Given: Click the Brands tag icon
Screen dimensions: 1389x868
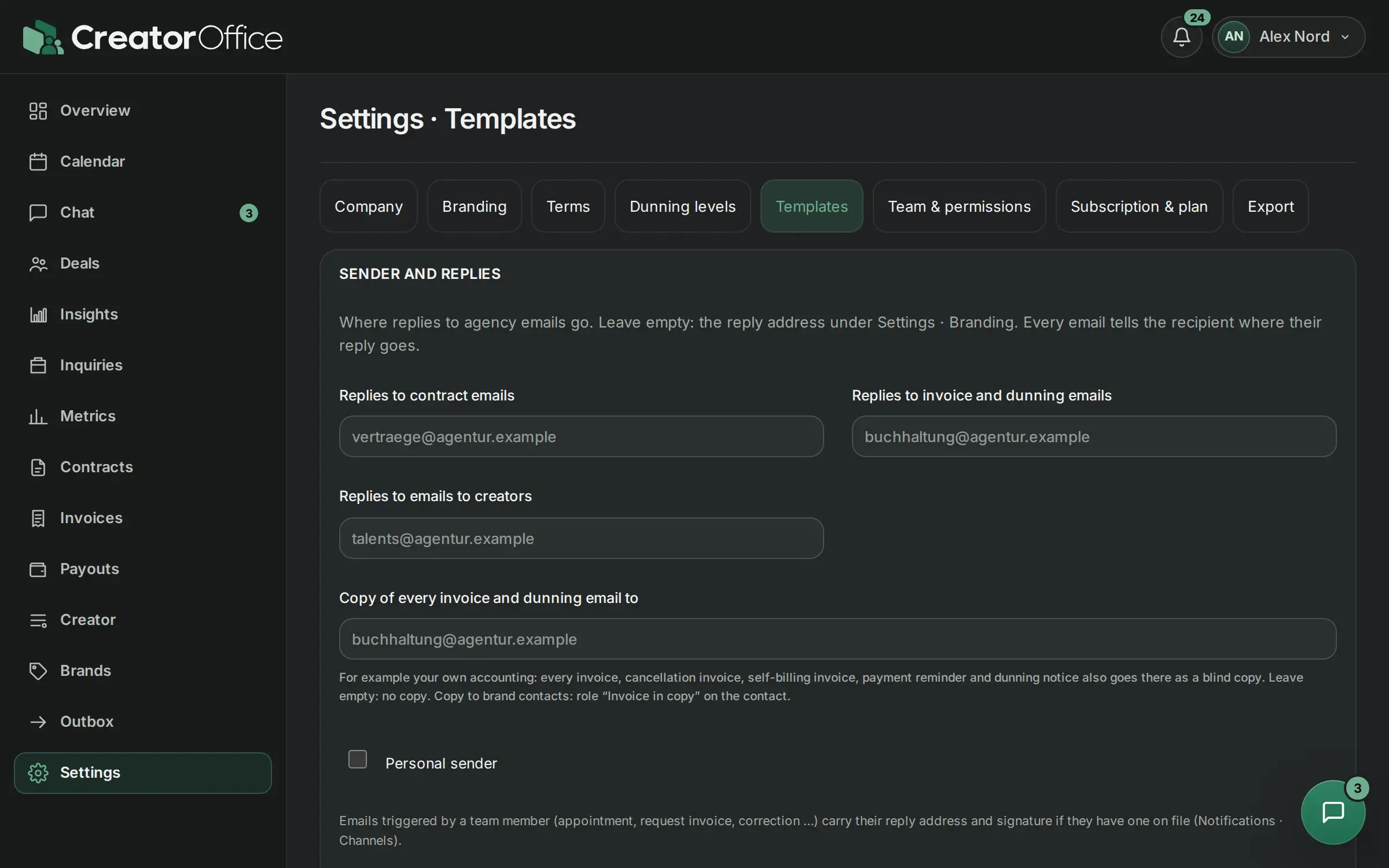Looking at the screenshot, I should pyautogui.click(x=38, y=671).
